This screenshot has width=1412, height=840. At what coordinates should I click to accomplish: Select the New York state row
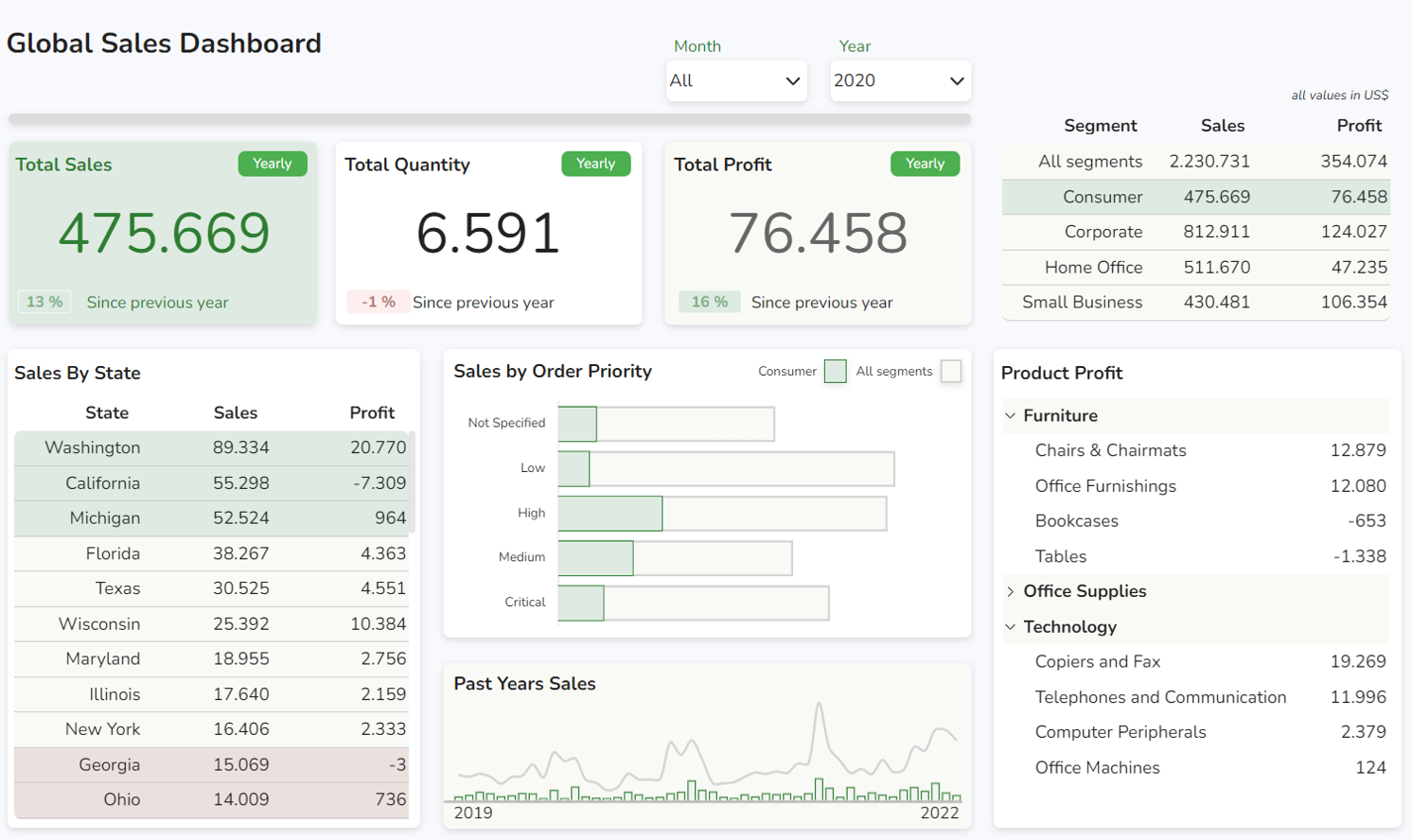click(211, 729)
